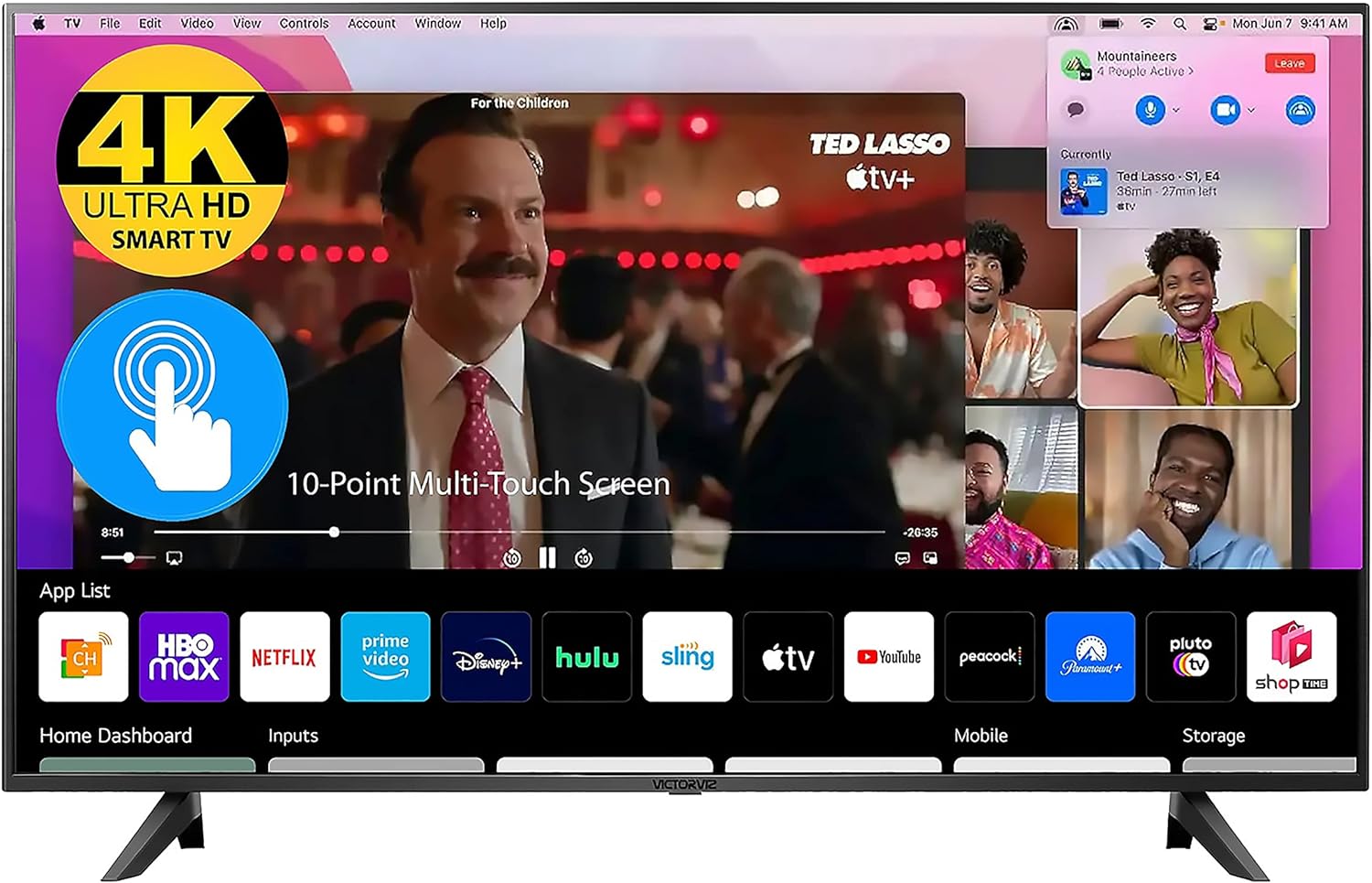Pause the Ted Lasso playback

[x=548, y=555]
